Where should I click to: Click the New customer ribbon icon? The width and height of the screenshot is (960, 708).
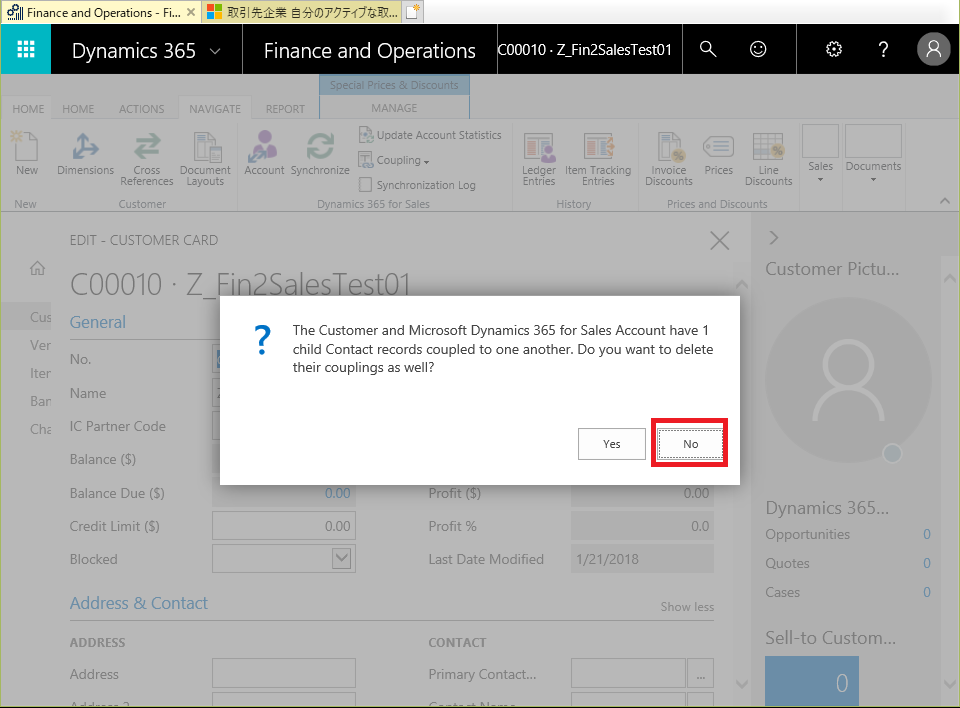[26, 153]
